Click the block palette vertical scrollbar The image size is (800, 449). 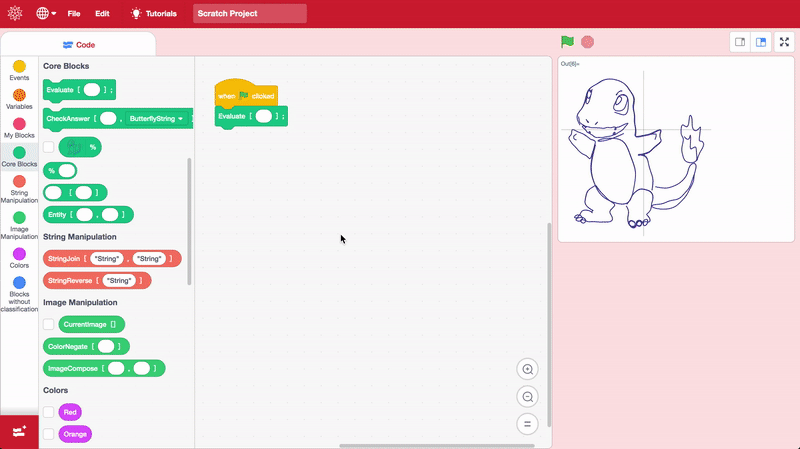click(x=189, y=221)
